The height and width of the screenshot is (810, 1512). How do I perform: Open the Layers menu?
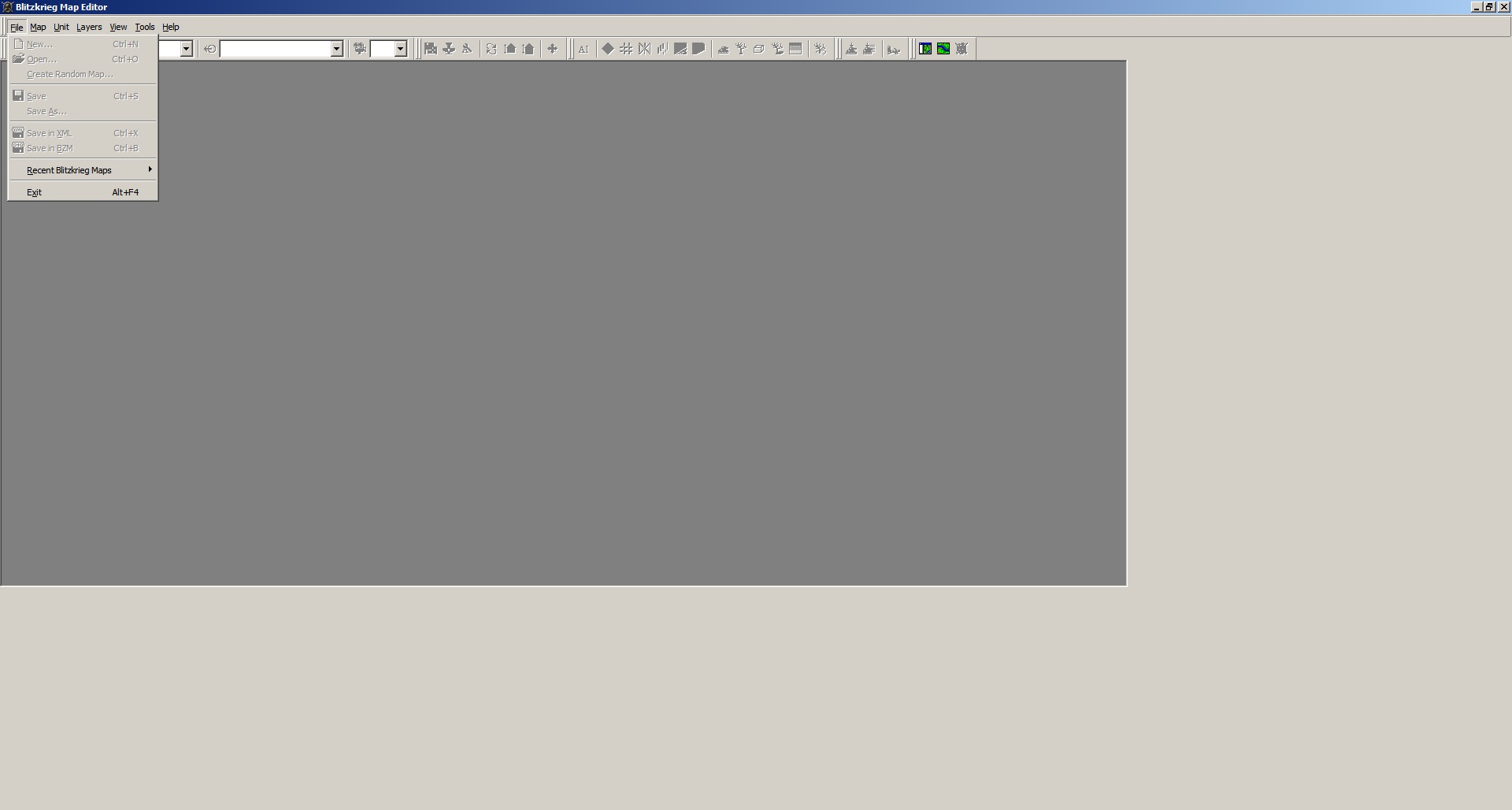coord(89,27)
